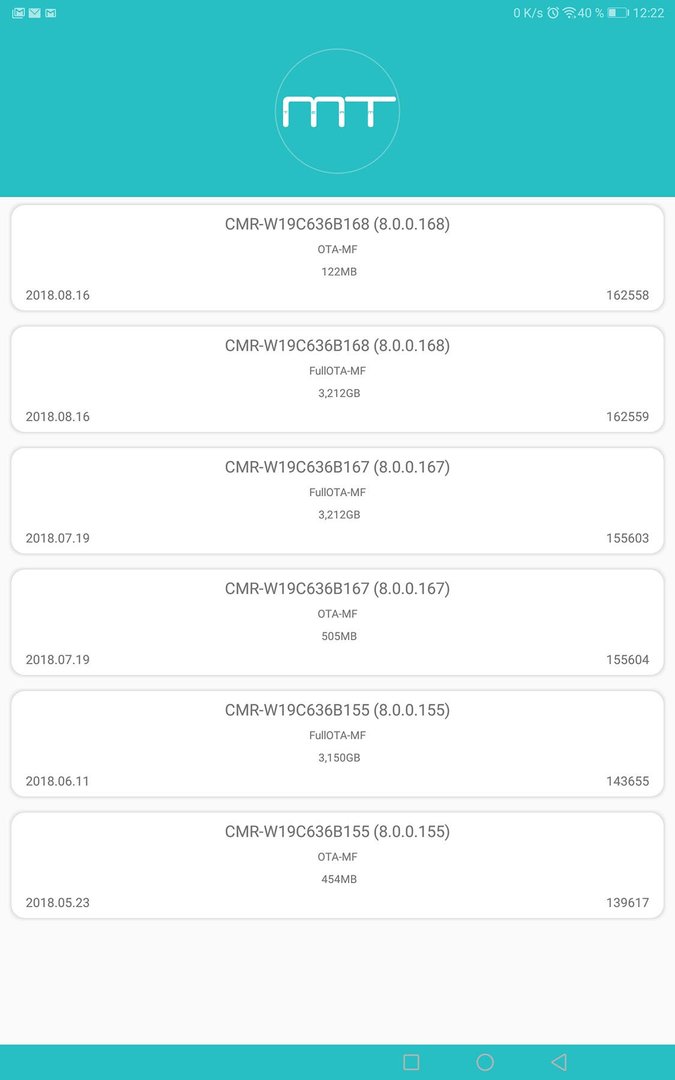Open B155 OTA-MF 454MB firmware card
Screen dimensions: 675x1080
coord(338,865)
